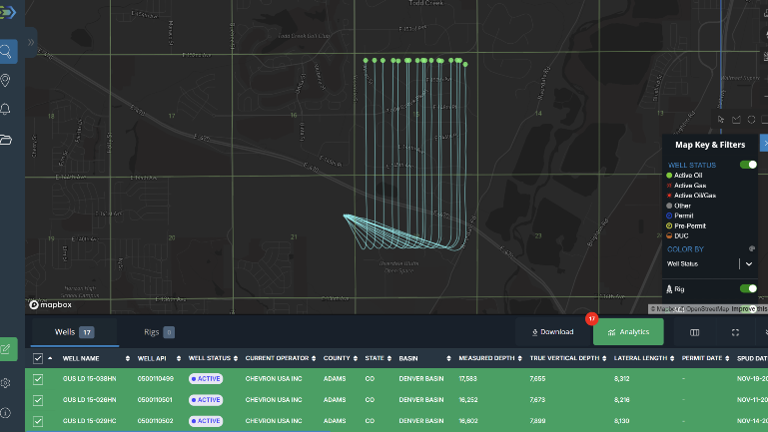Toggle the select-all checkbox in table header
This screenshot has width=768, height=432.
pos(38,358)
